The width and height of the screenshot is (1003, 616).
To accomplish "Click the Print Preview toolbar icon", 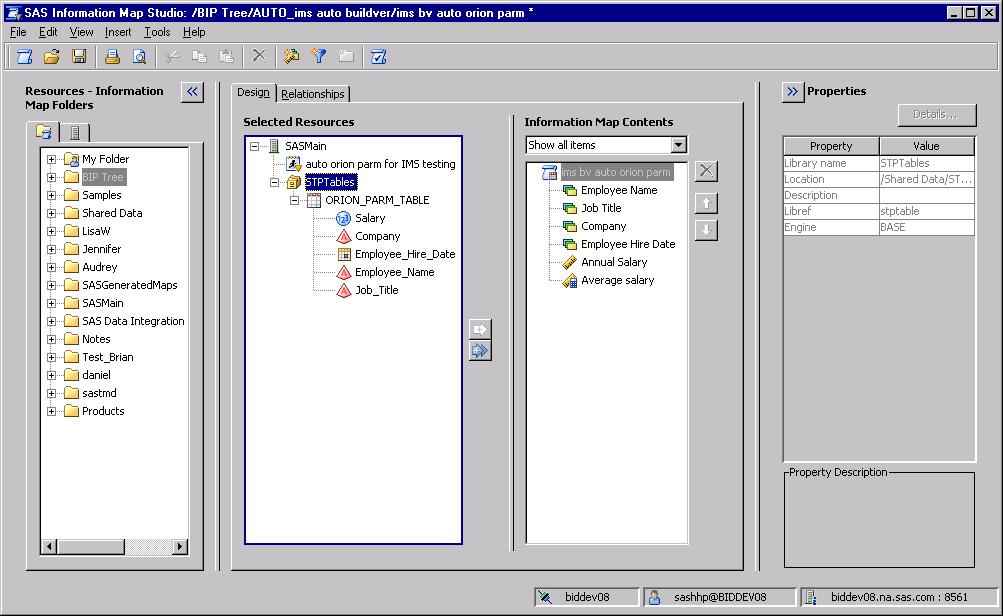I will pyautogui.click(x=139, y=57).
